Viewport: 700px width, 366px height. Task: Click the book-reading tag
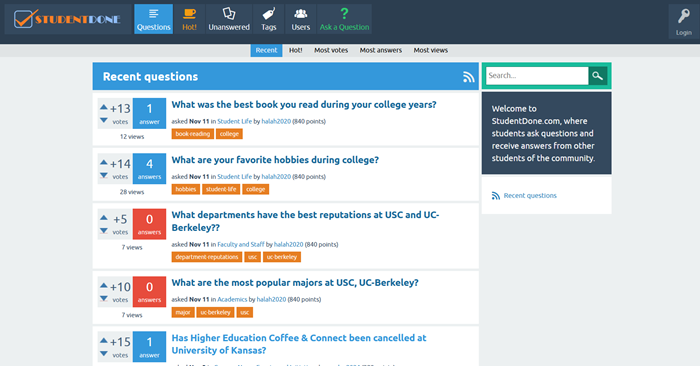[x=192, y=134]
